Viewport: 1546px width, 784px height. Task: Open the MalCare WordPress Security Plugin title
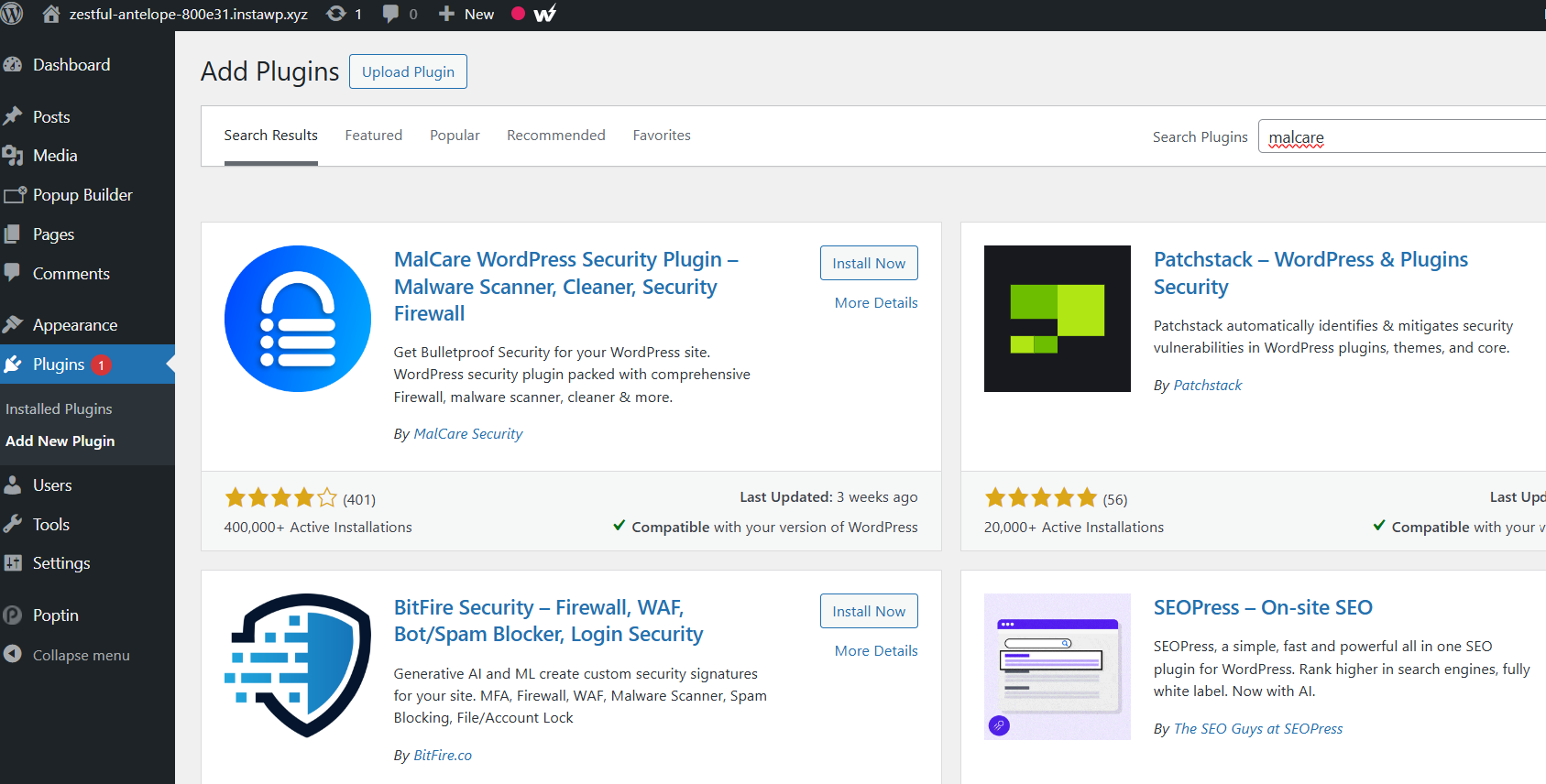tap(566, 287)
